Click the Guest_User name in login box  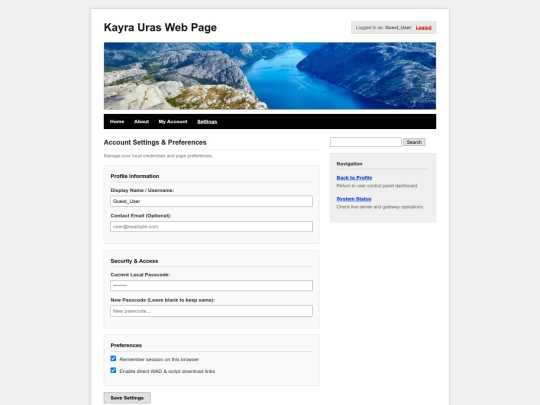[398, 28]
